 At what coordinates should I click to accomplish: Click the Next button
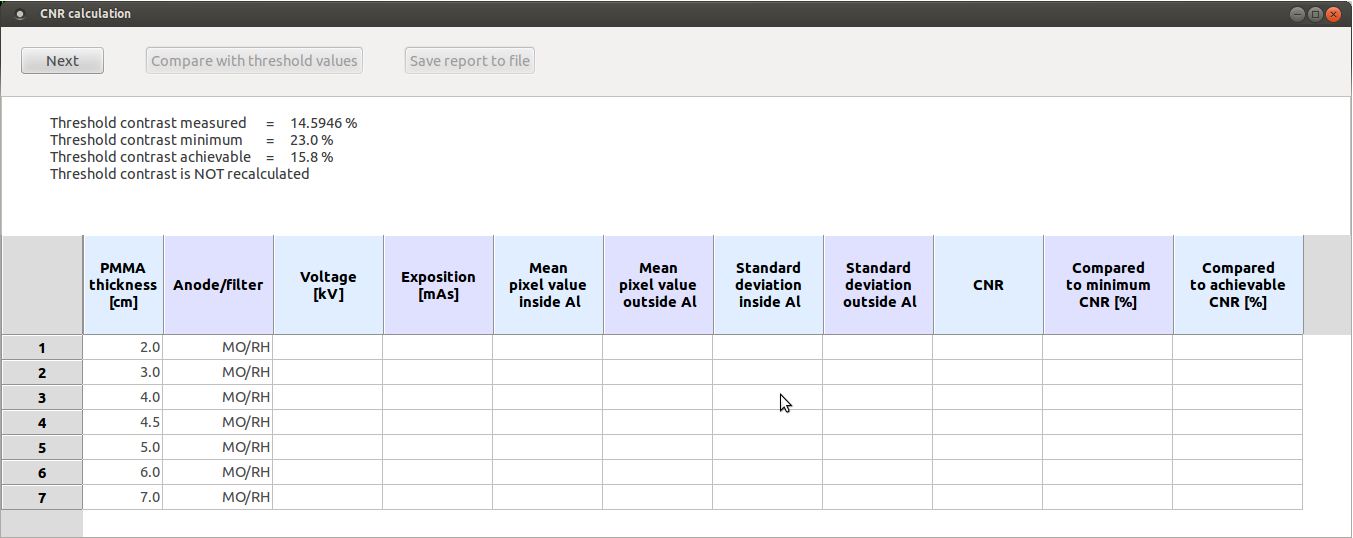62,61
